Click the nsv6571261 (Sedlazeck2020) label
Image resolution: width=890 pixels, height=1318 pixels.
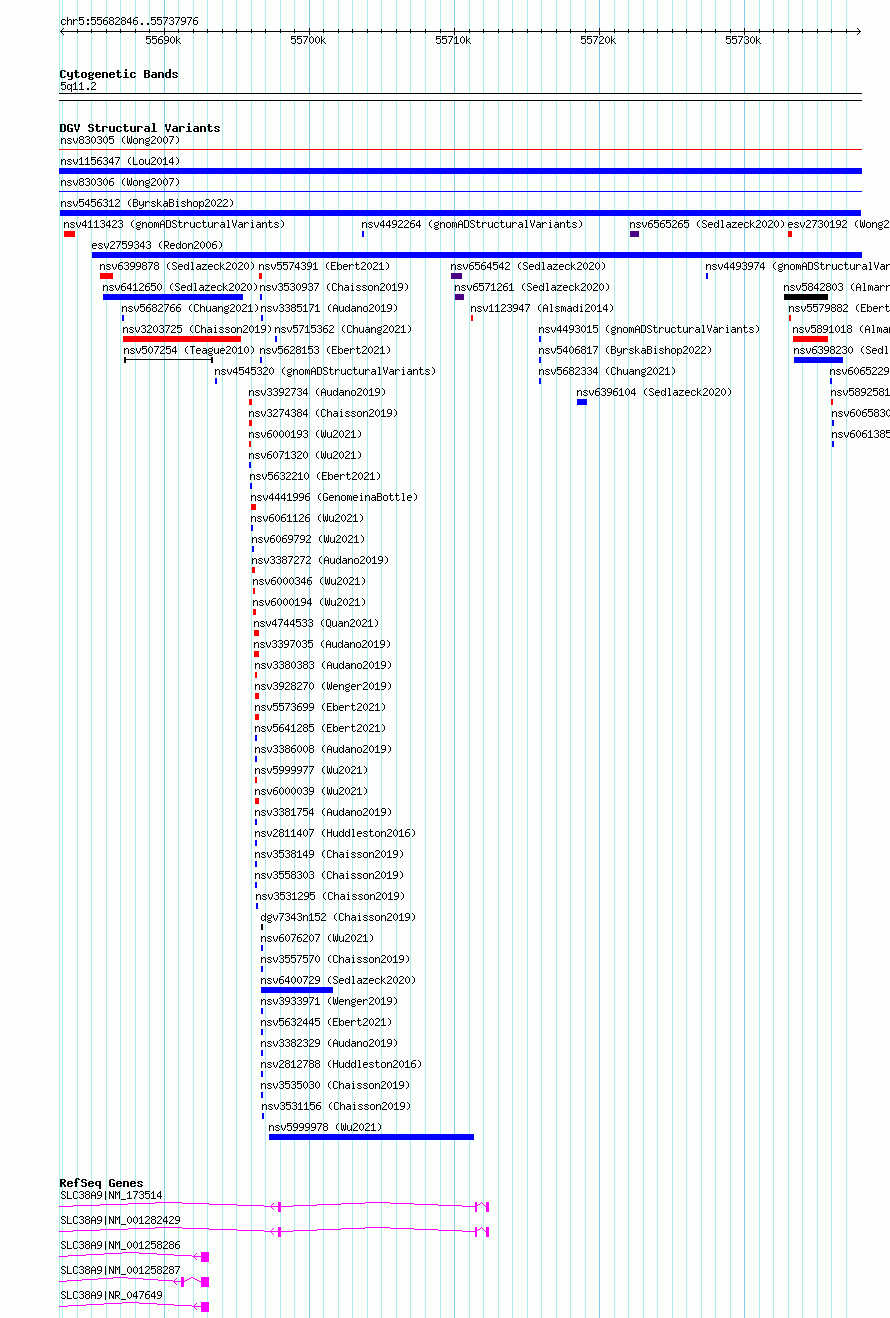click(x=532, y=287)
